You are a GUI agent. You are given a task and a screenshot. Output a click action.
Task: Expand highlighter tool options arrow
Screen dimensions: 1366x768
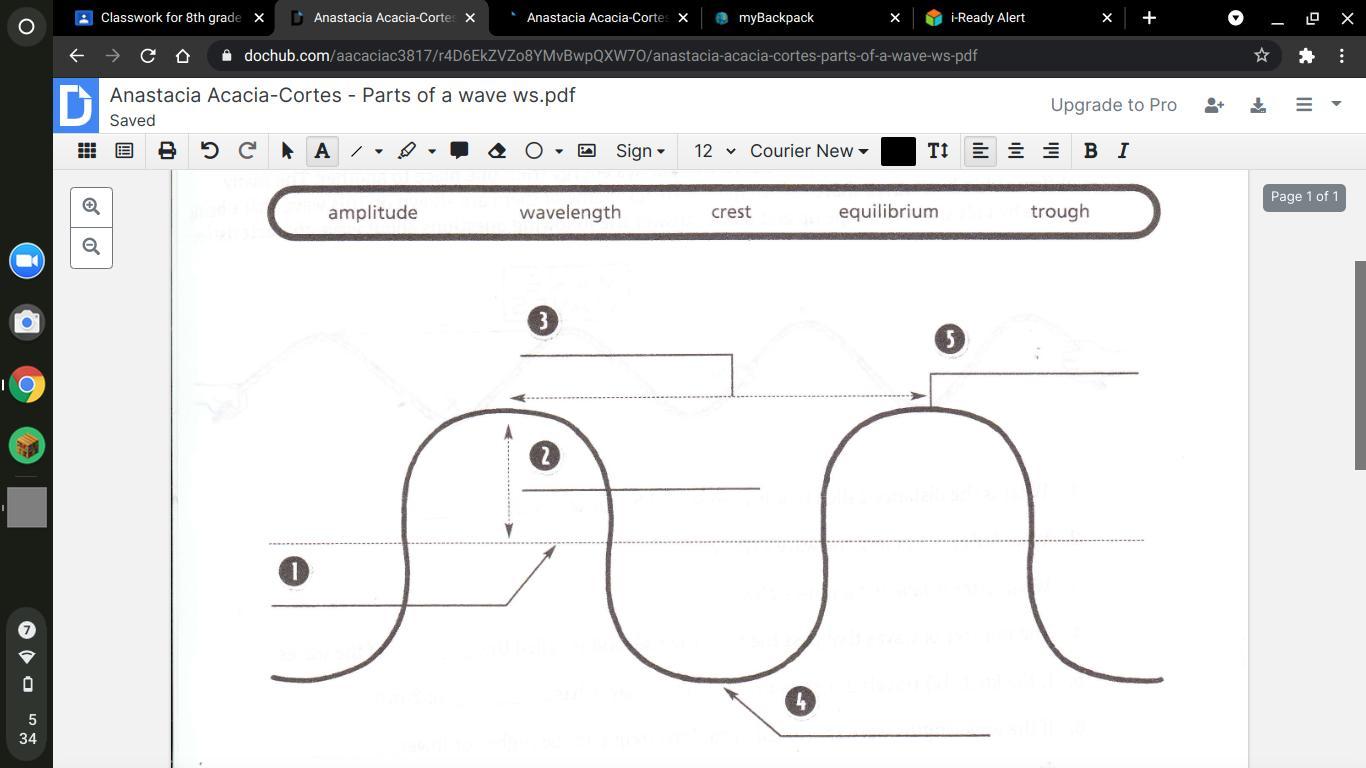click(432, 151)
